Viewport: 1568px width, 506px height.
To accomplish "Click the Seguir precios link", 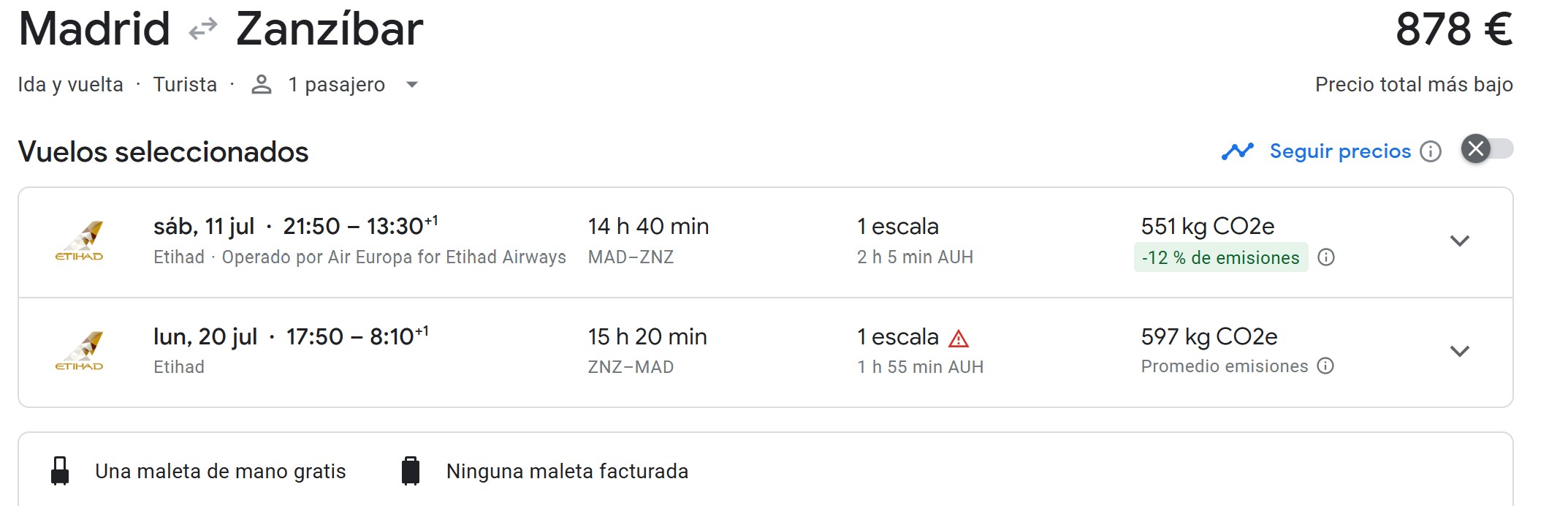I will pos(1340,151).
